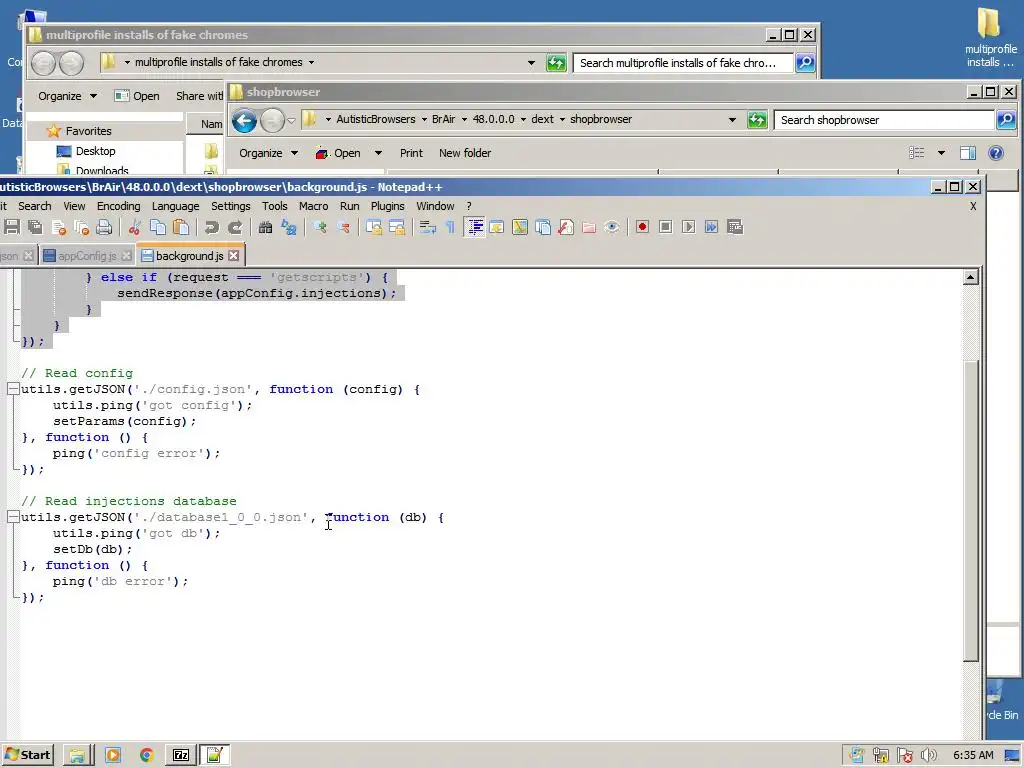Click AutisticBrowsers breadcrumb segment

376,120
